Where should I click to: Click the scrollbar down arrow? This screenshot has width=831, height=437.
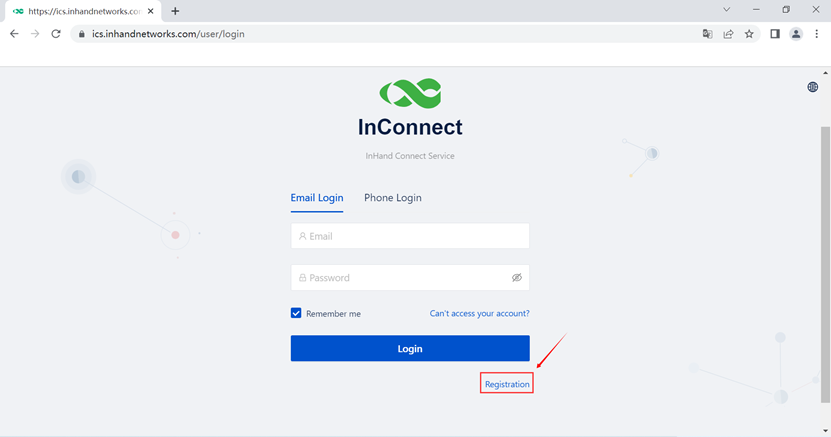pyautogui.click(x=825, y=431)
